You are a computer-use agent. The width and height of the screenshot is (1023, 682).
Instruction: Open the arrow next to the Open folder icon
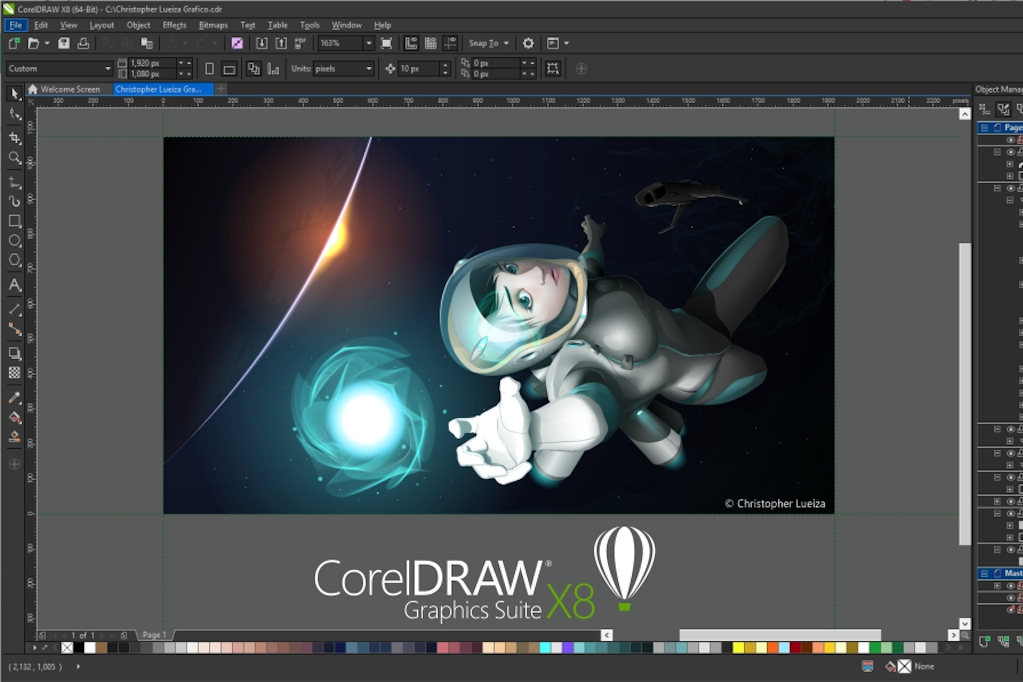(x=47, y=43)
